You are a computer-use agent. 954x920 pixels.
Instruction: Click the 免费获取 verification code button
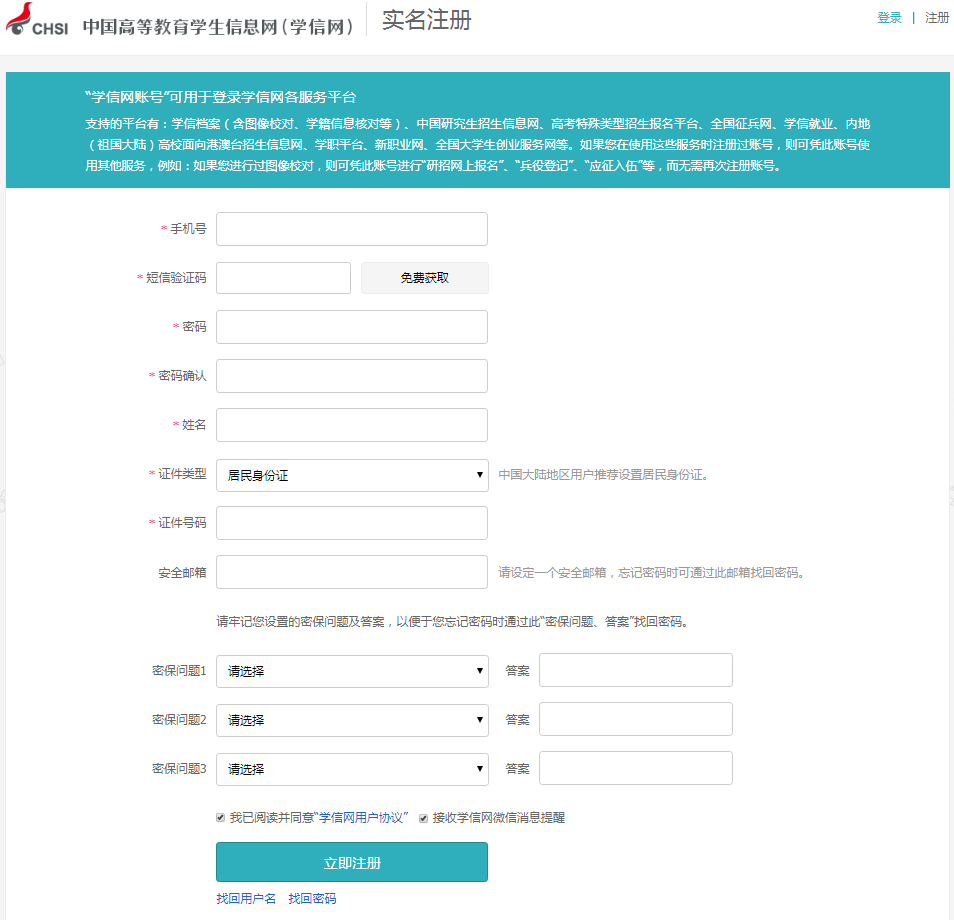[424, 277]
